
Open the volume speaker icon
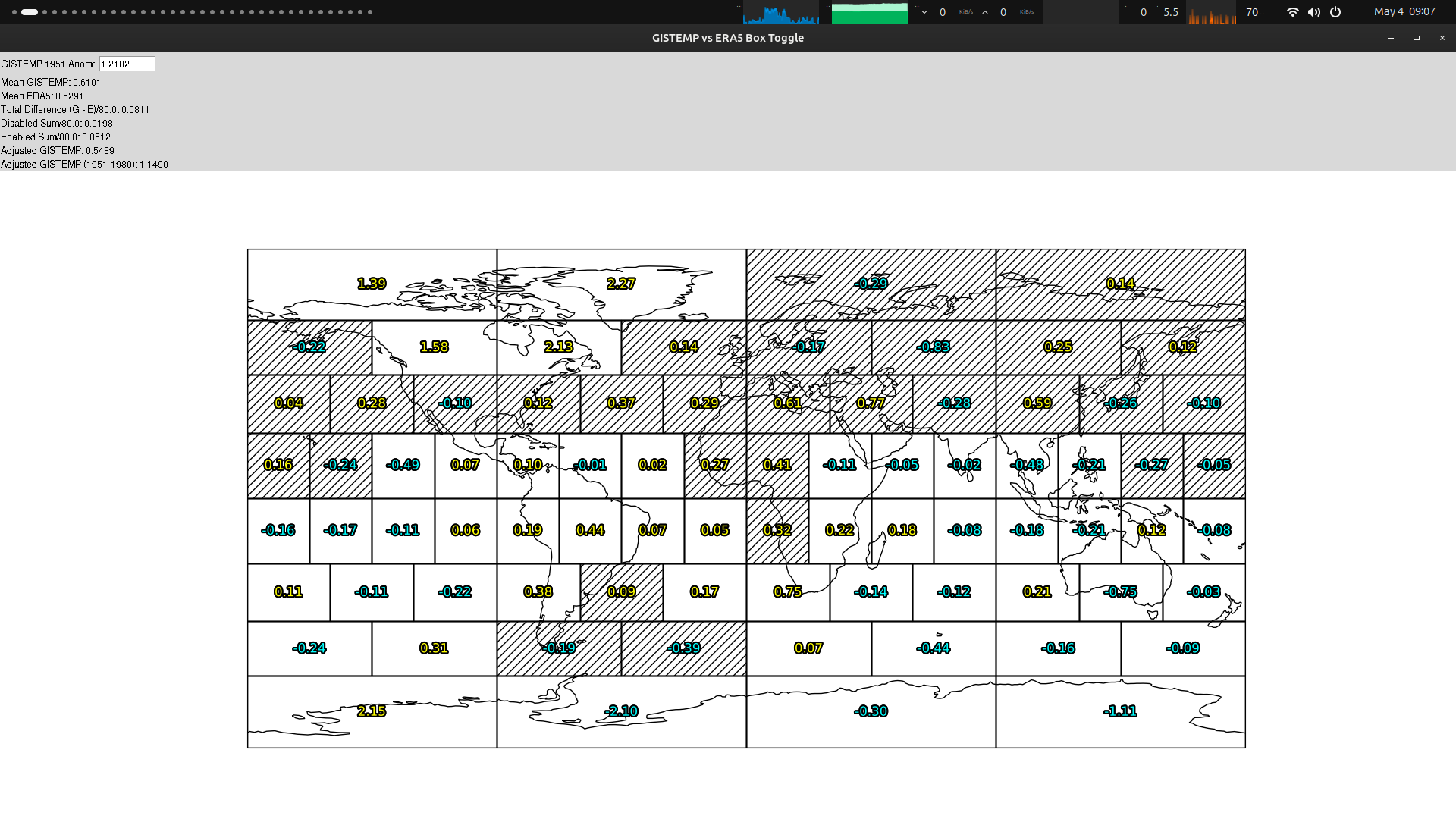[1314, 12]
